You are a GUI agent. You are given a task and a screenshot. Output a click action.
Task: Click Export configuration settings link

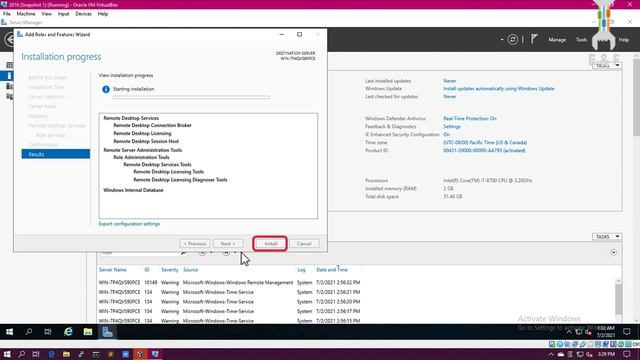(129, 224)
